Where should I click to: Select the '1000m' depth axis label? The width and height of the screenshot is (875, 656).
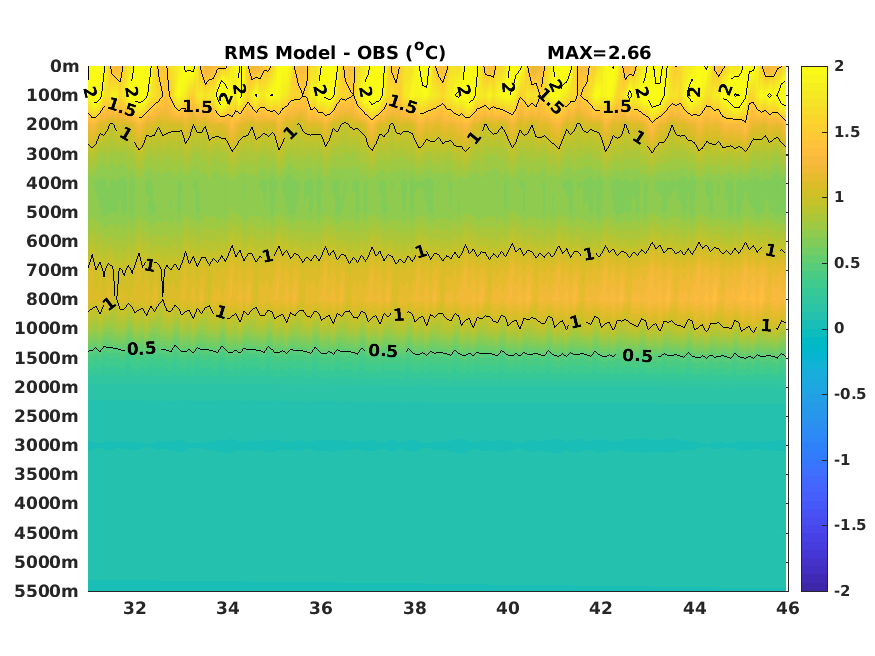click(x=47, y=328)
